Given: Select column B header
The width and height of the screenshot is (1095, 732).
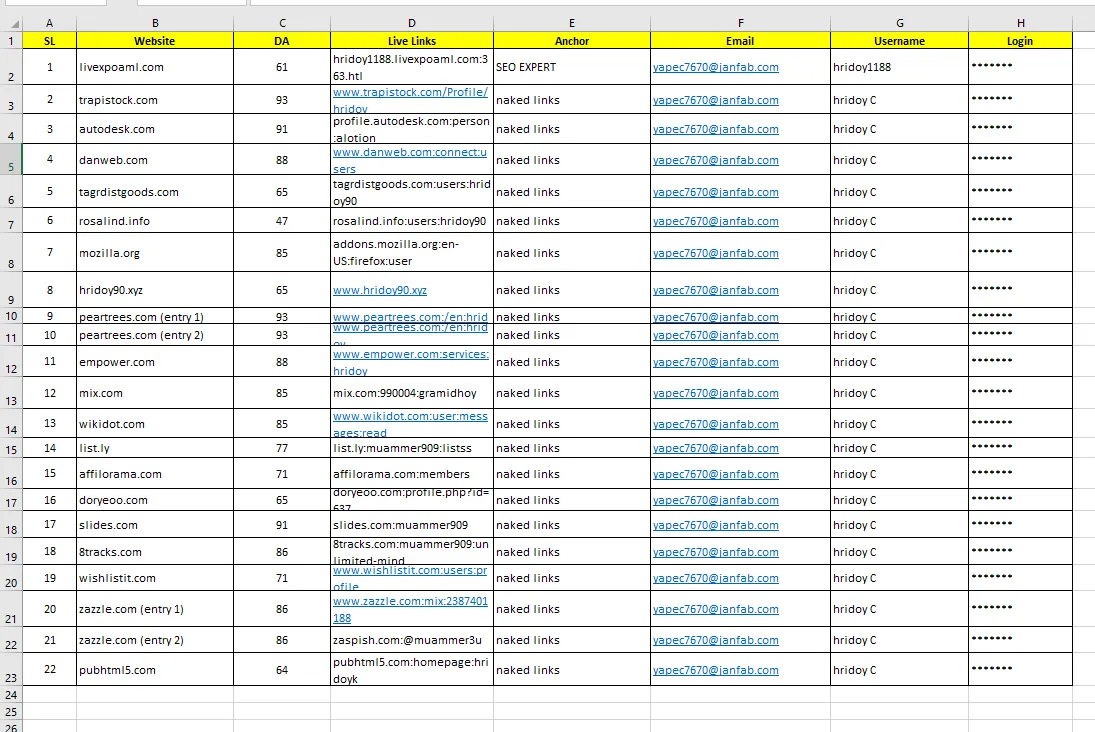Looking at the screenshot, I should click(x=155, y=23).
